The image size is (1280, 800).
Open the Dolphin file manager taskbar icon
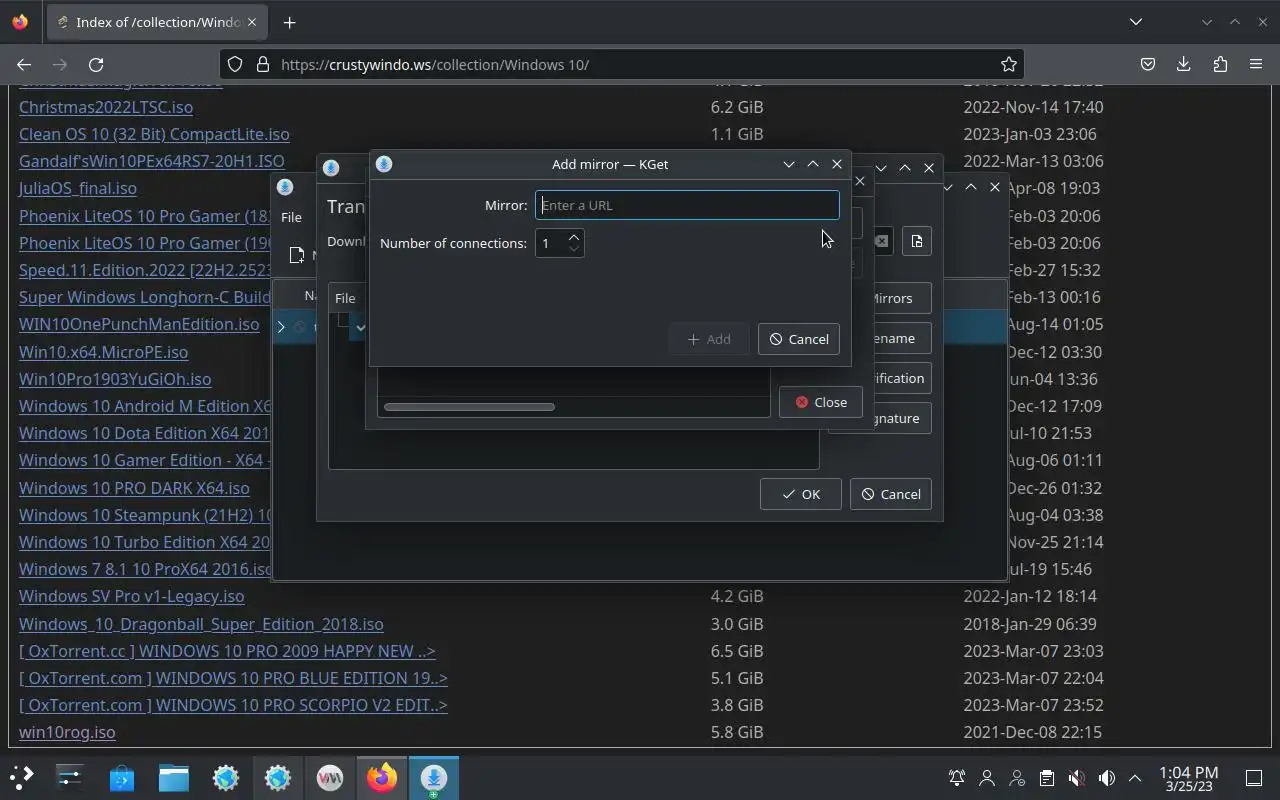tap(174, 777)
